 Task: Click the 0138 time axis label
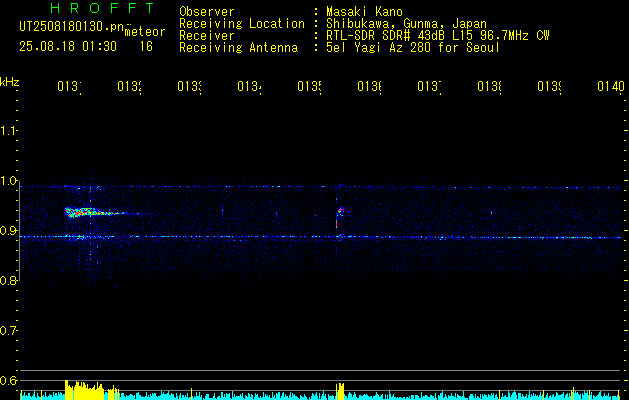489,86
